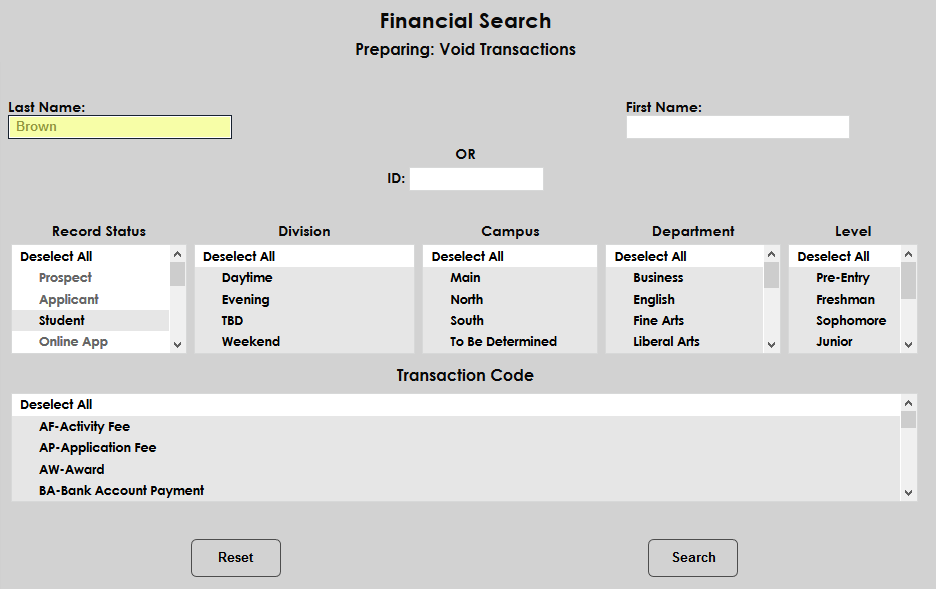Choose Prospect record status option
Image resolution: width=936 pixels, height=589 pixels.
pyautogui.click(x=65, y=278)
